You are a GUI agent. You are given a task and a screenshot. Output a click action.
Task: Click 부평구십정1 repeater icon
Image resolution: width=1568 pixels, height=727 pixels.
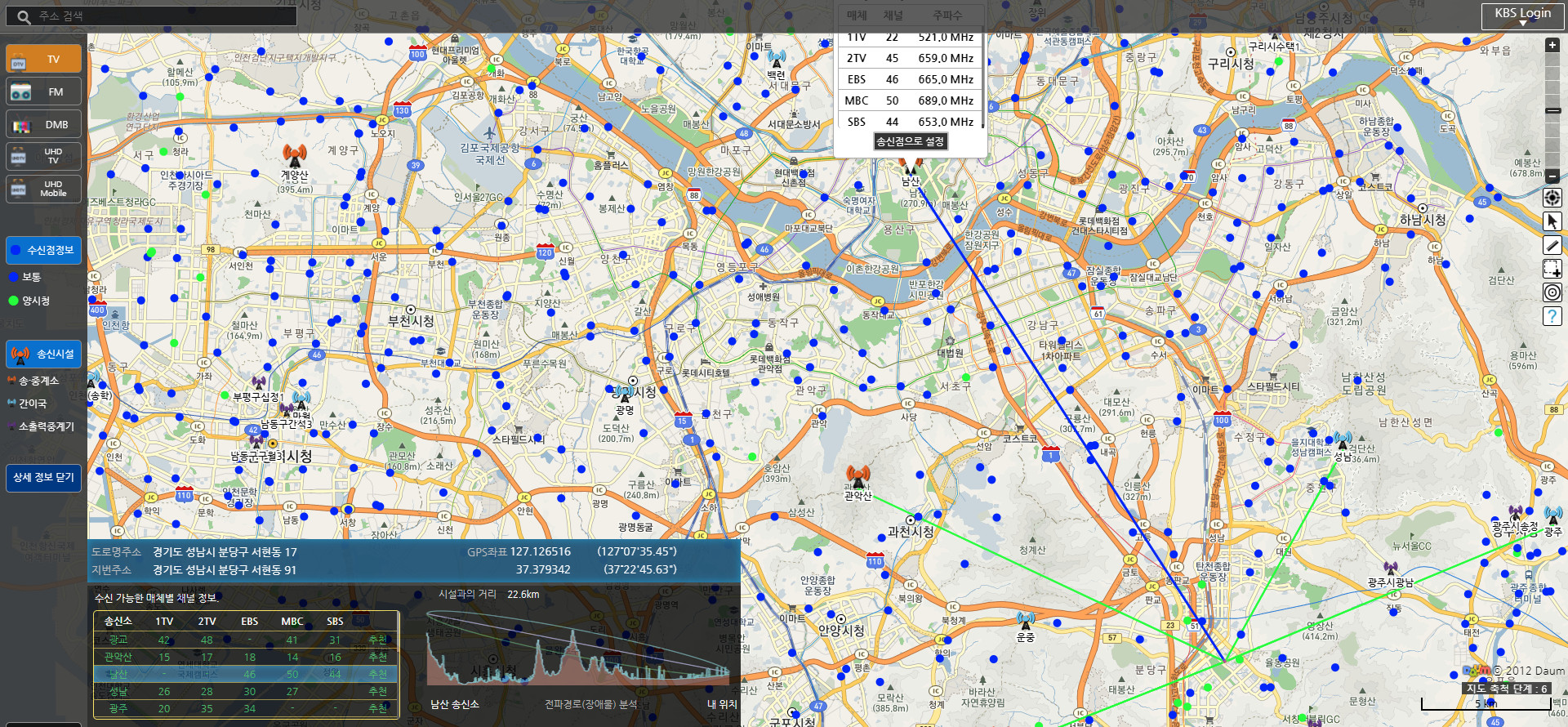[259, 382]
